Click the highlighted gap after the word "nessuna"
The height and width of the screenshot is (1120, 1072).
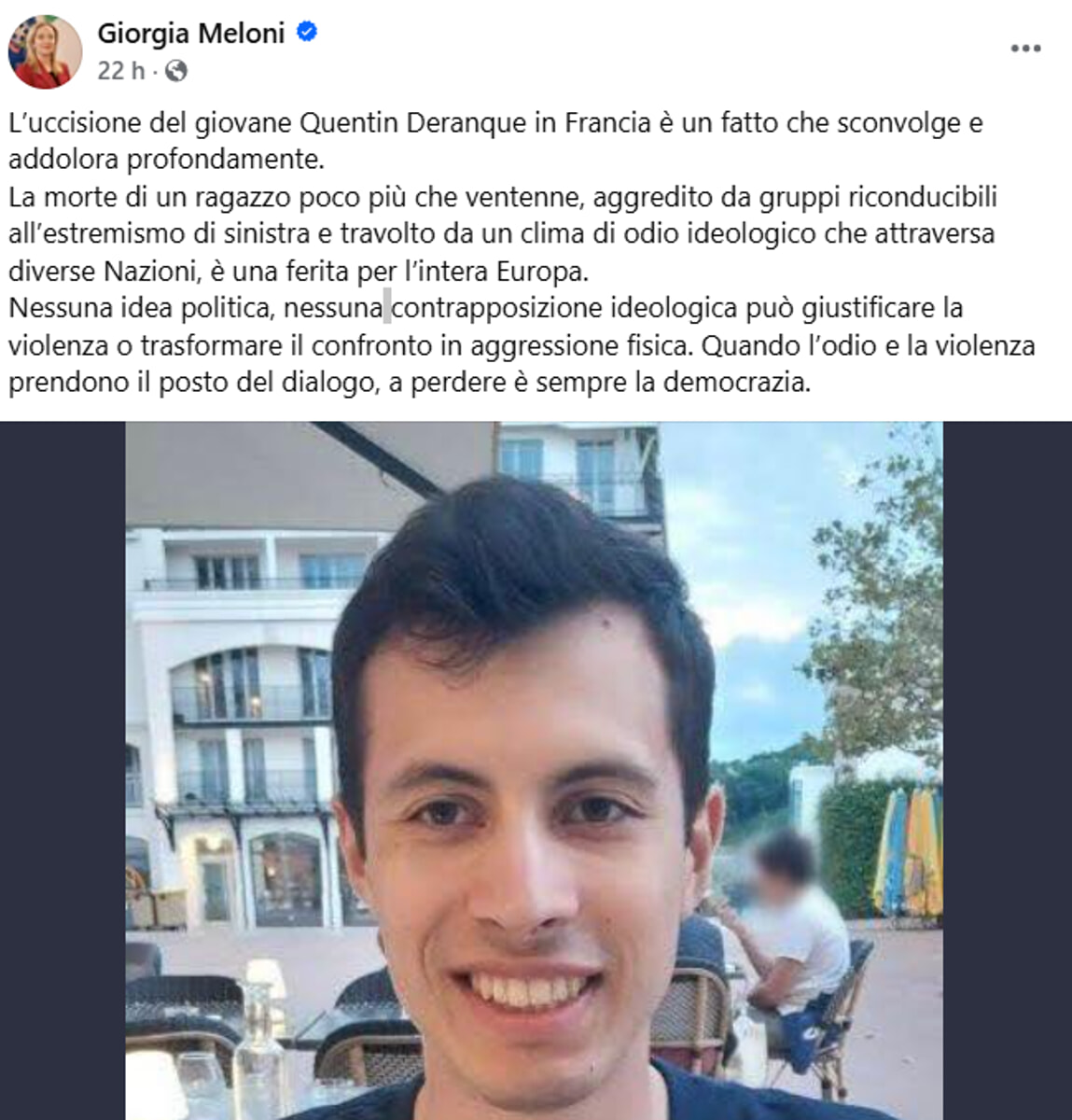(387, 307)
